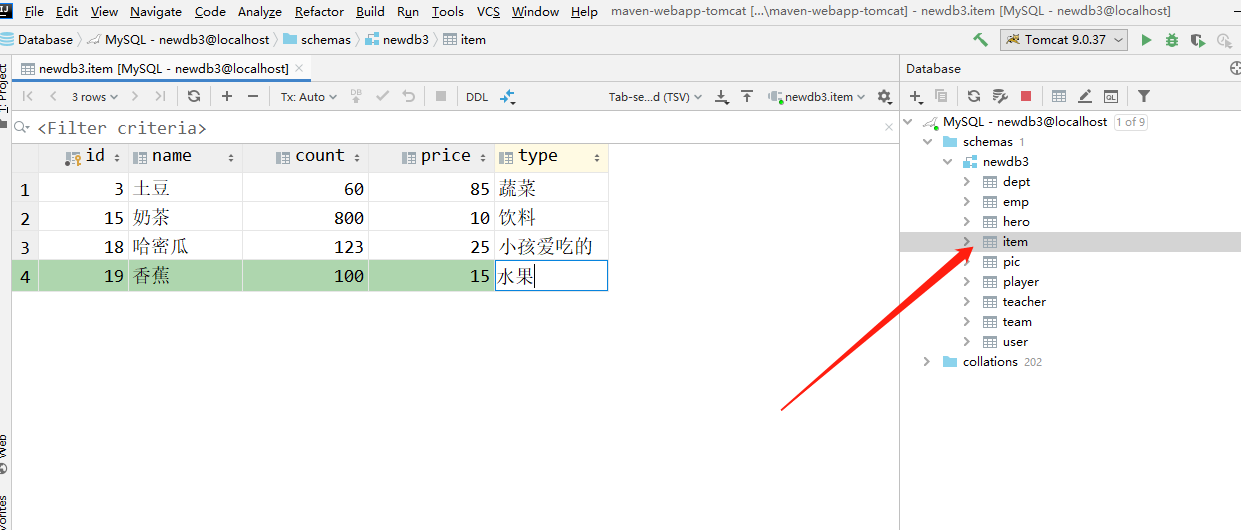Select the player table in the tree
The image size is (1241, 530).
tap(1020, 282)
